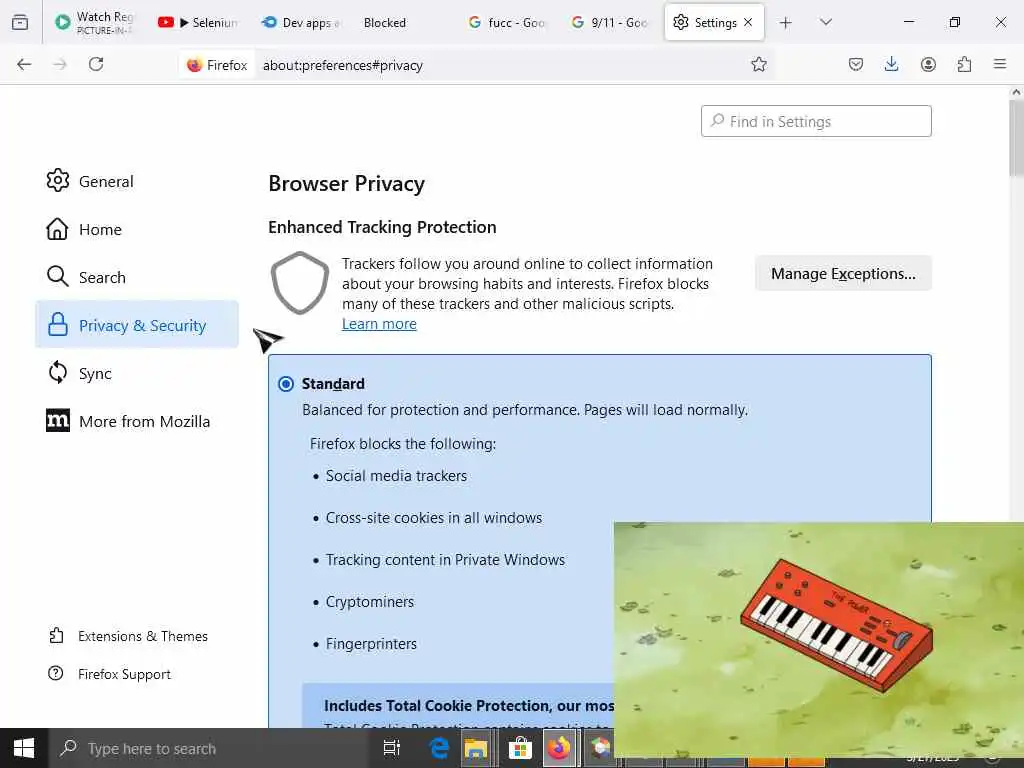Open the Pocket save icon
The width and height of the screenshot is (1024, 768).
click(x=856, y=64)
